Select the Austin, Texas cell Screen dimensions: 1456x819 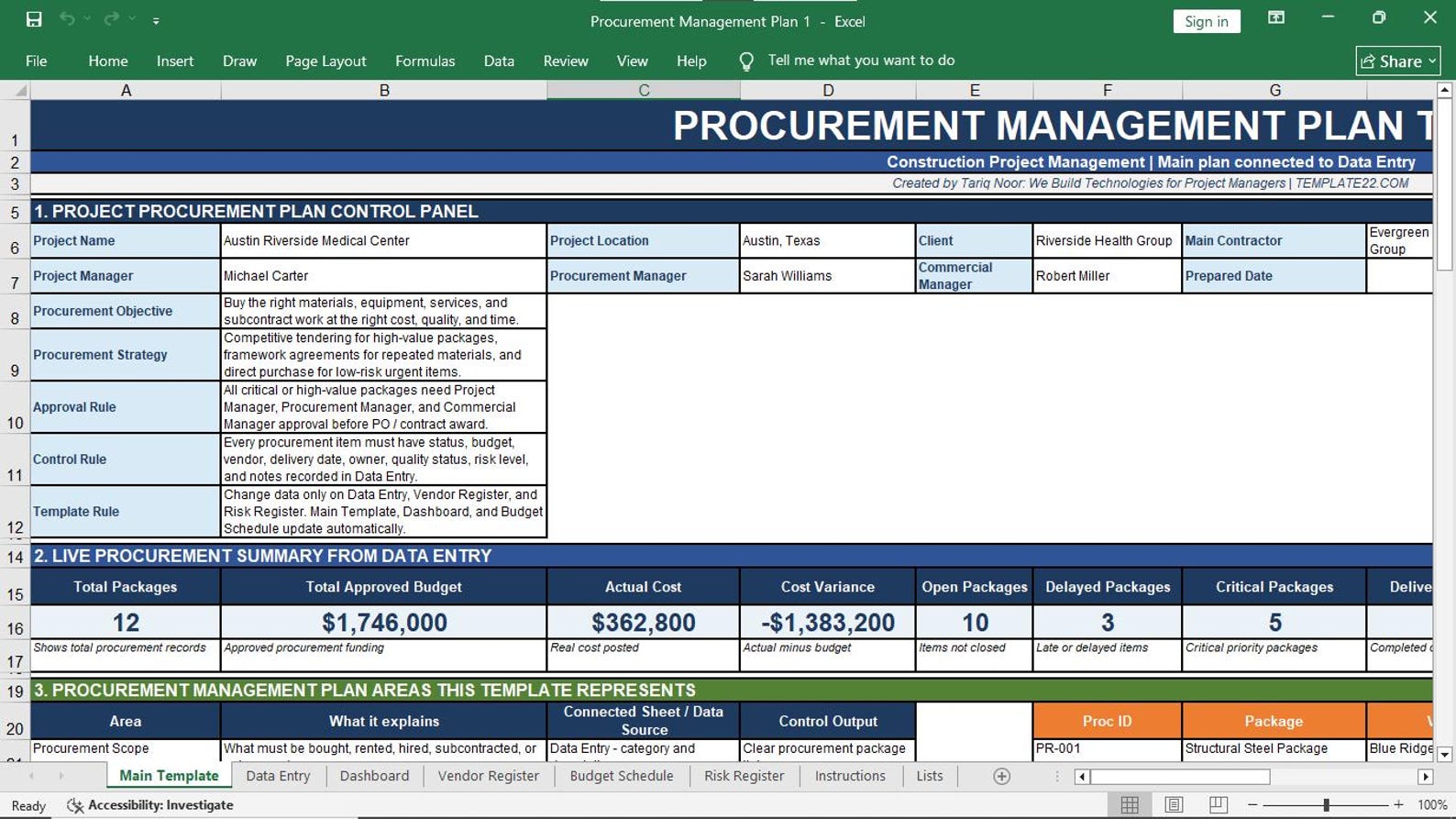[x=827, y=241]
